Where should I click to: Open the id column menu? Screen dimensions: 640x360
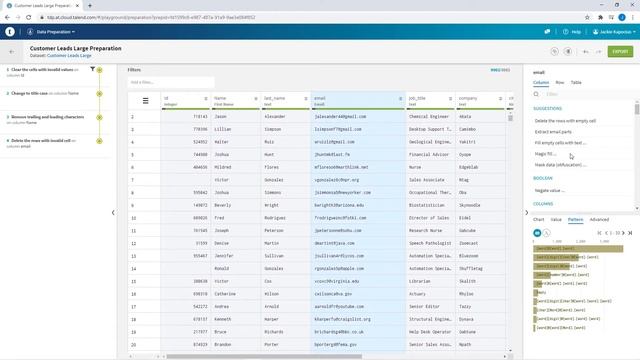[x=206, y=99]
